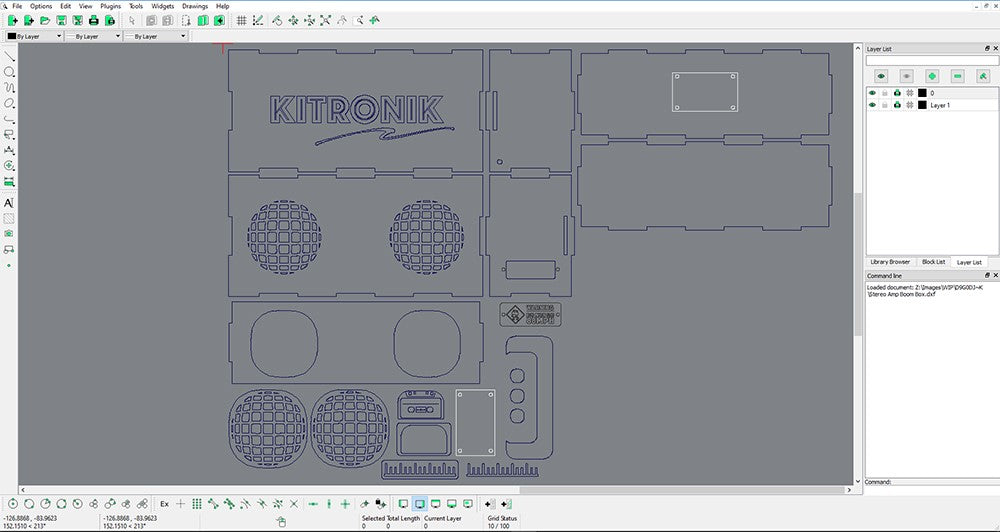Toggle visibility of layer 0
This screenshot has width=1000, height=532.
[x=872, y=93]
